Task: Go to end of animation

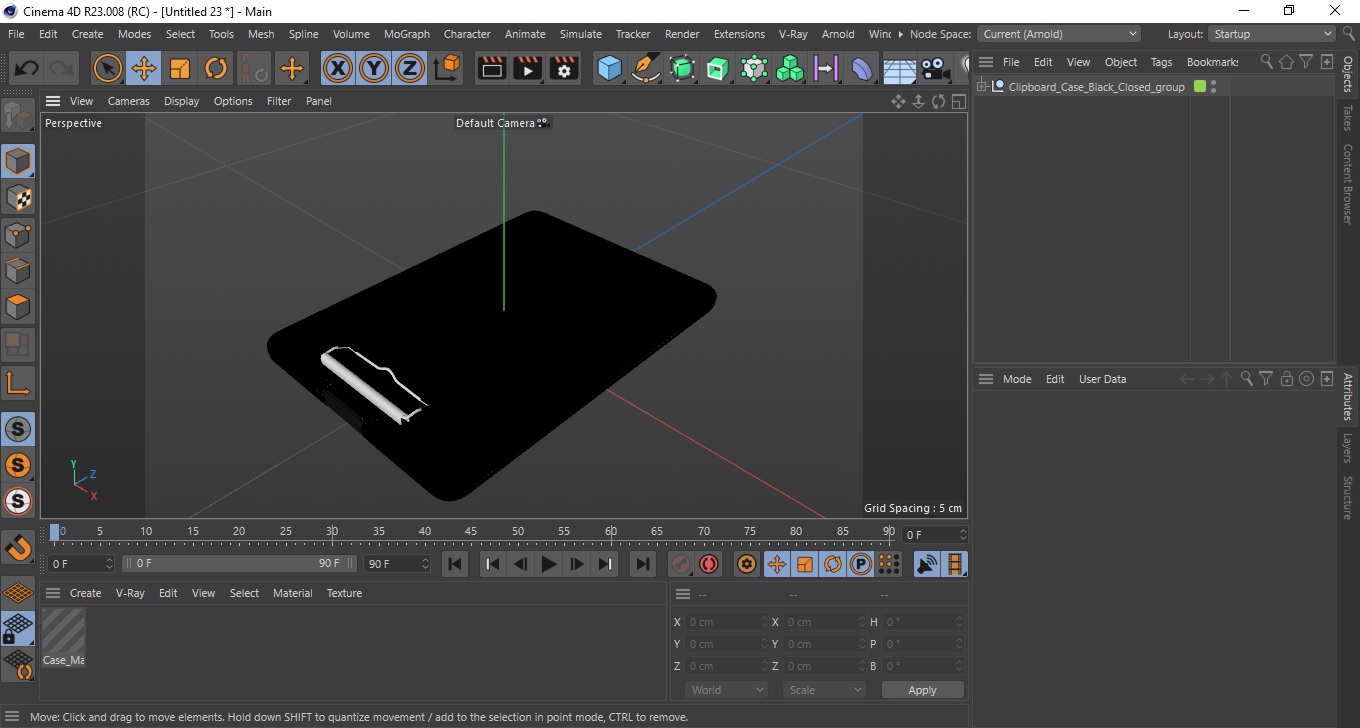Action: 643,564
